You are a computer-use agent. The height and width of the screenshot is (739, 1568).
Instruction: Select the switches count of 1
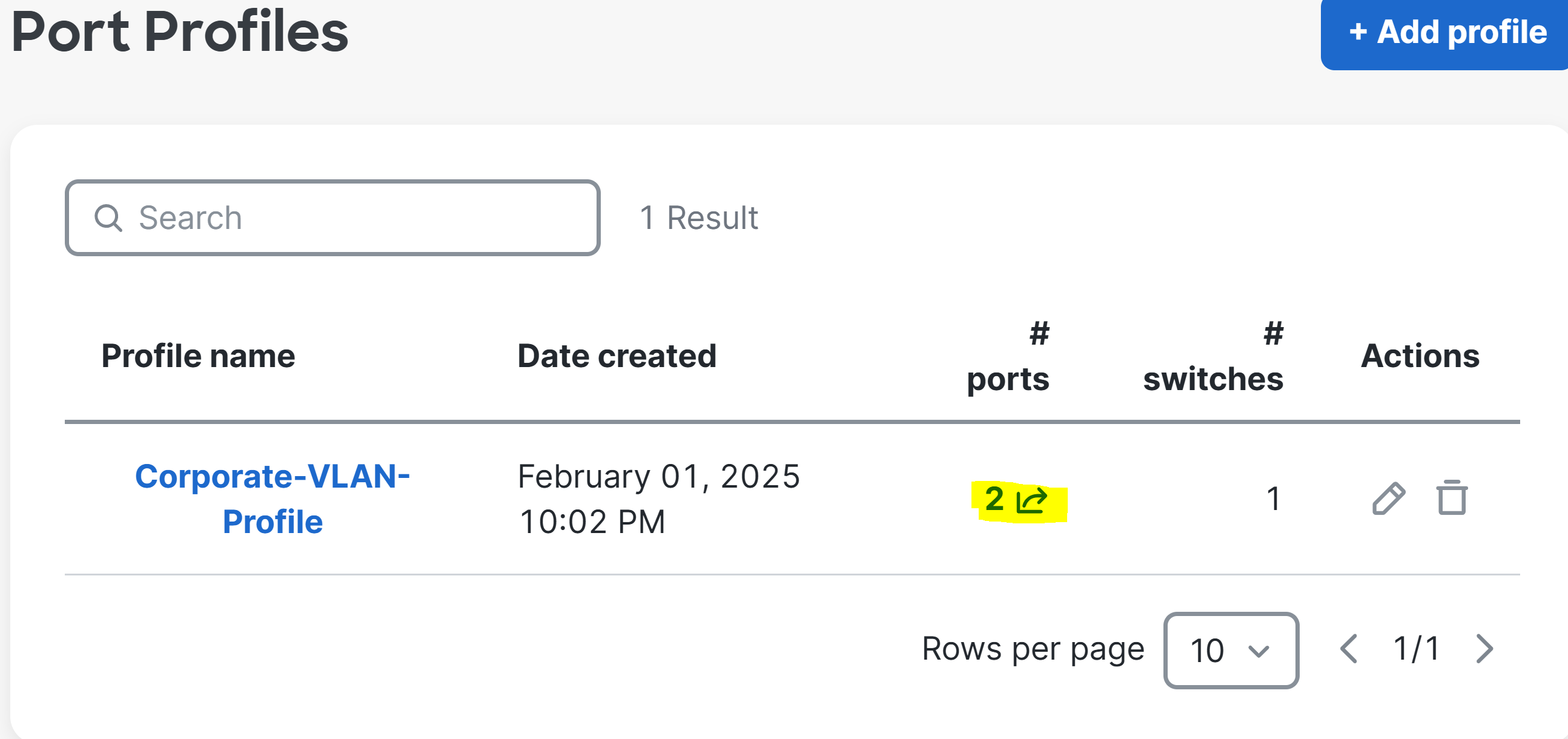coord(1274,499)
